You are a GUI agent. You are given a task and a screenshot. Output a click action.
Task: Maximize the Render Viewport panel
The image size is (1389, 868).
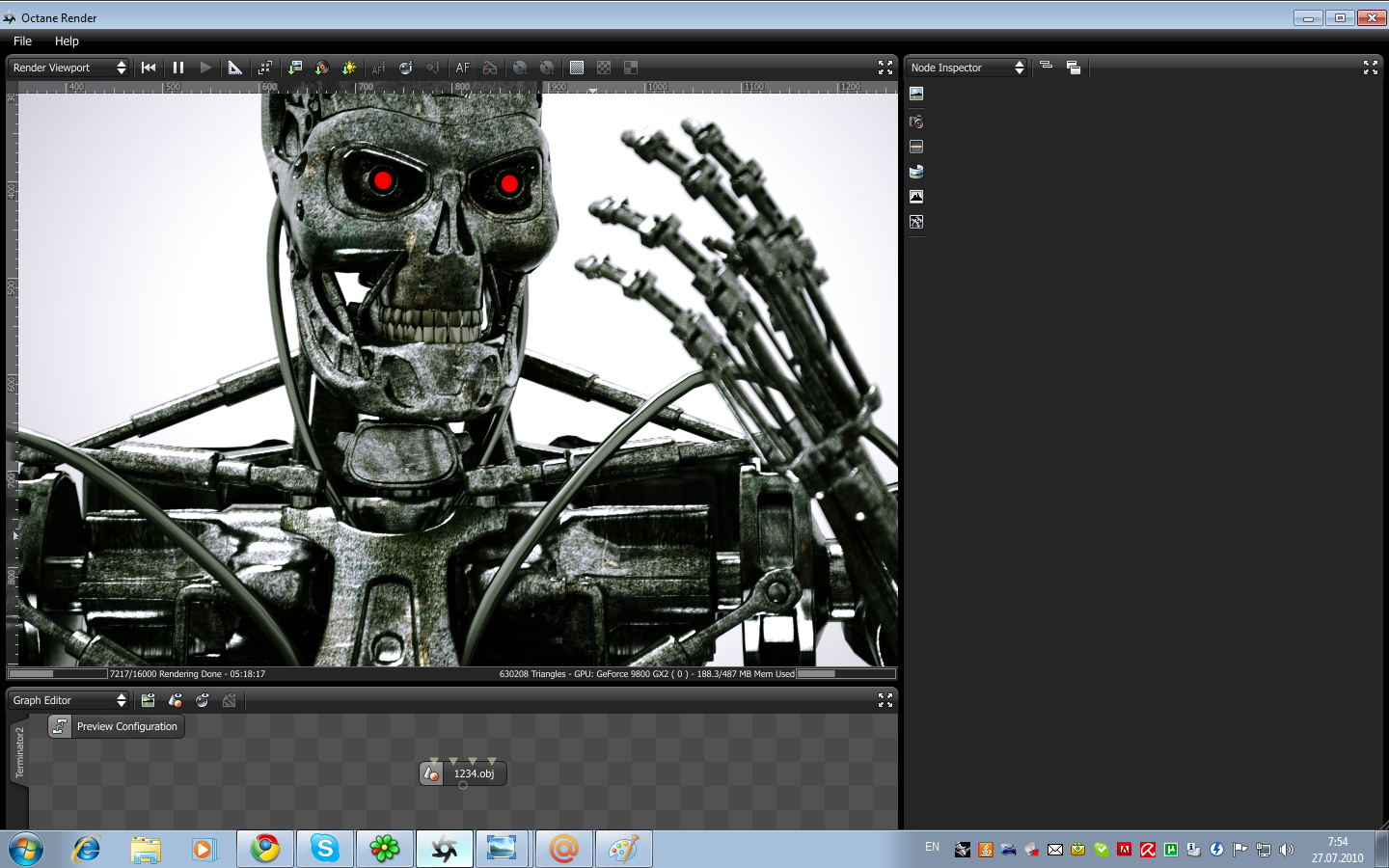point(885,68)
